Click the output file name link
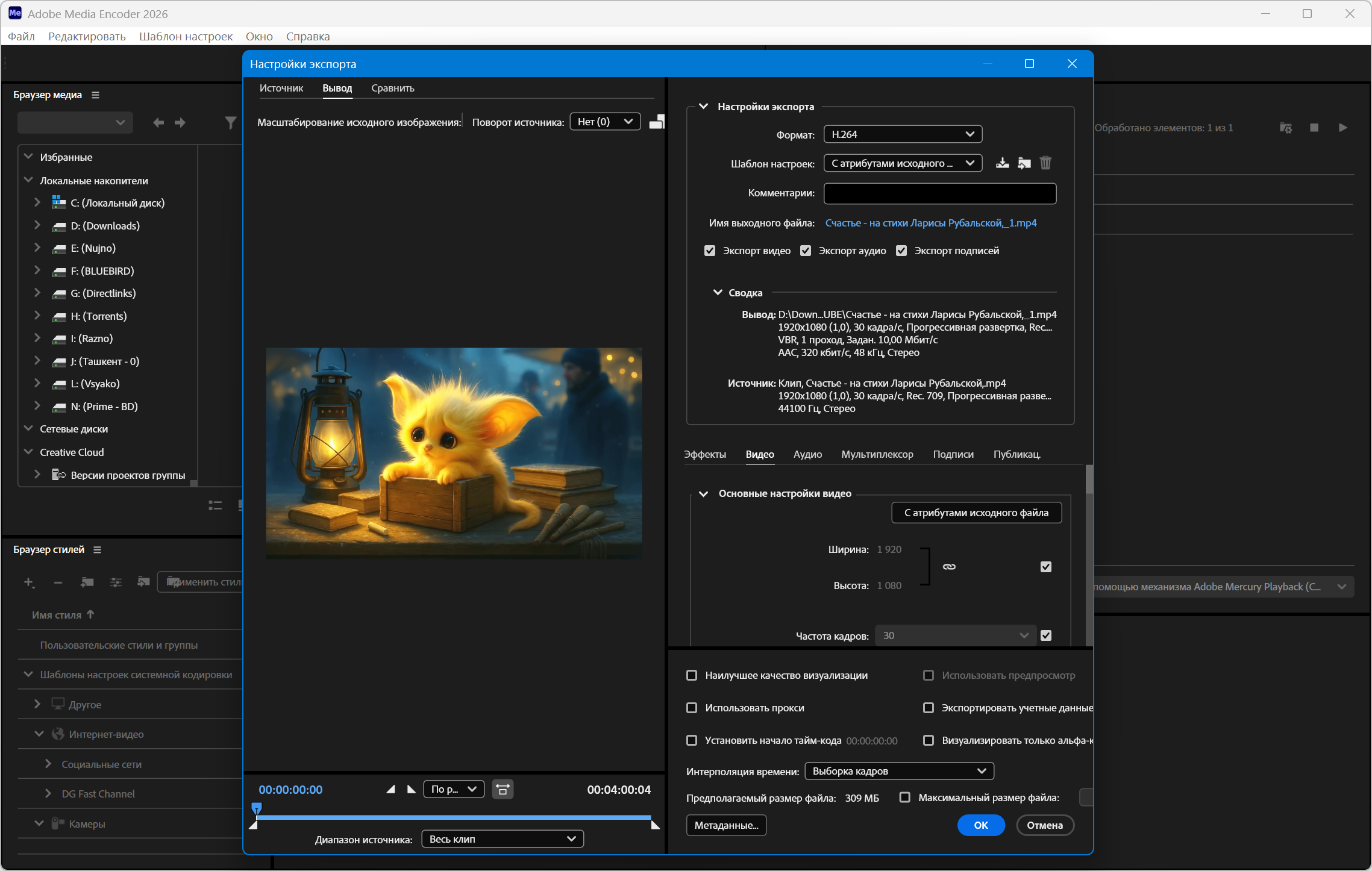This screenshot has width=1372, height=871. click(930, 223)
